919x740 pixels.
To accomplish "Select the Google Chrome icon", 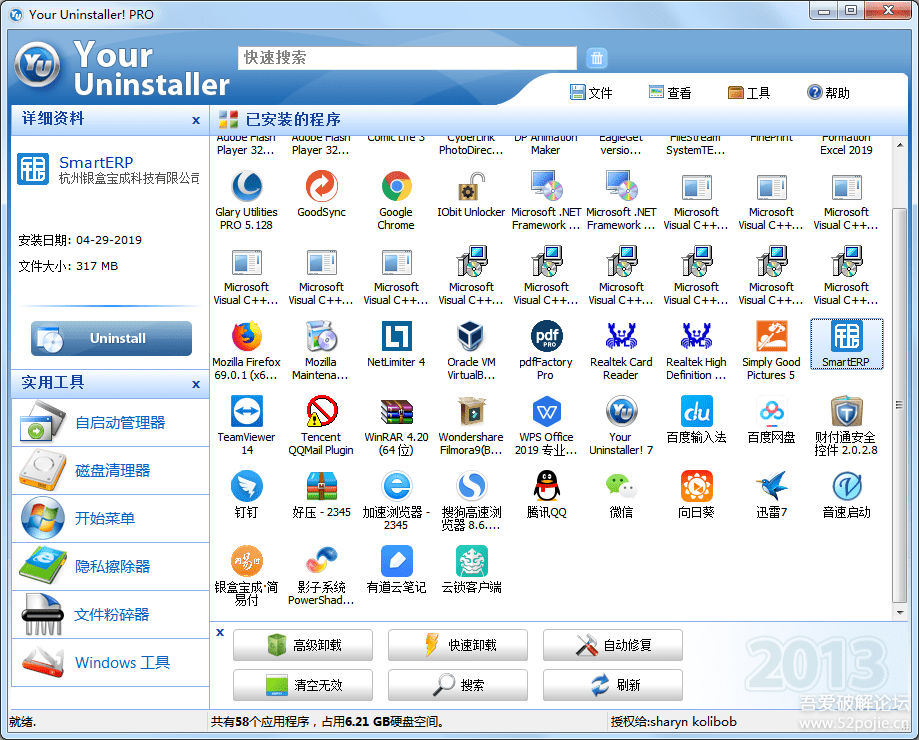I will click(396, 187).
